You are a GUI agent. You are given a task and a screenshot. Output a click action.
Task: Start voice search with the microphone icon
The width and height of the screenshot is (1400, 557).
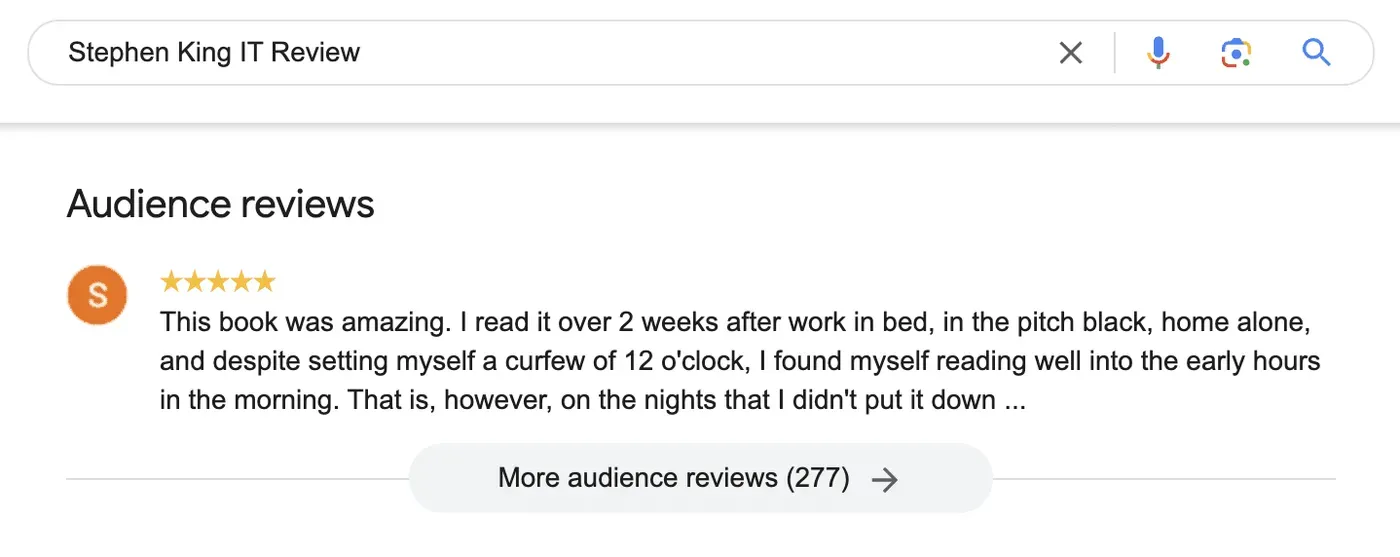click(x=1158, y=53)
